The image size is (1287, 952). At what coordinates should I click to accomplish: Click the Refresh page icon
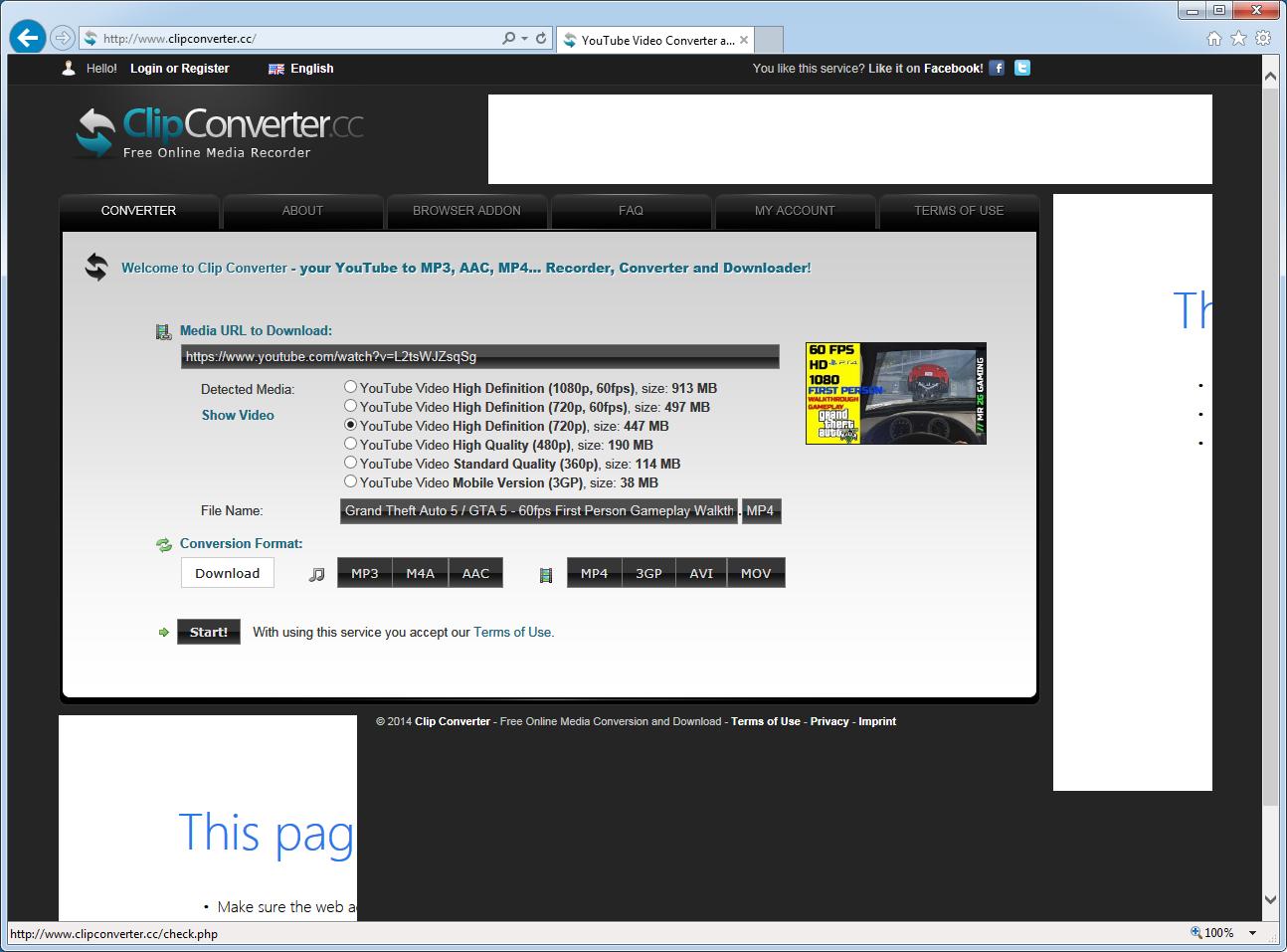(541, 39)
